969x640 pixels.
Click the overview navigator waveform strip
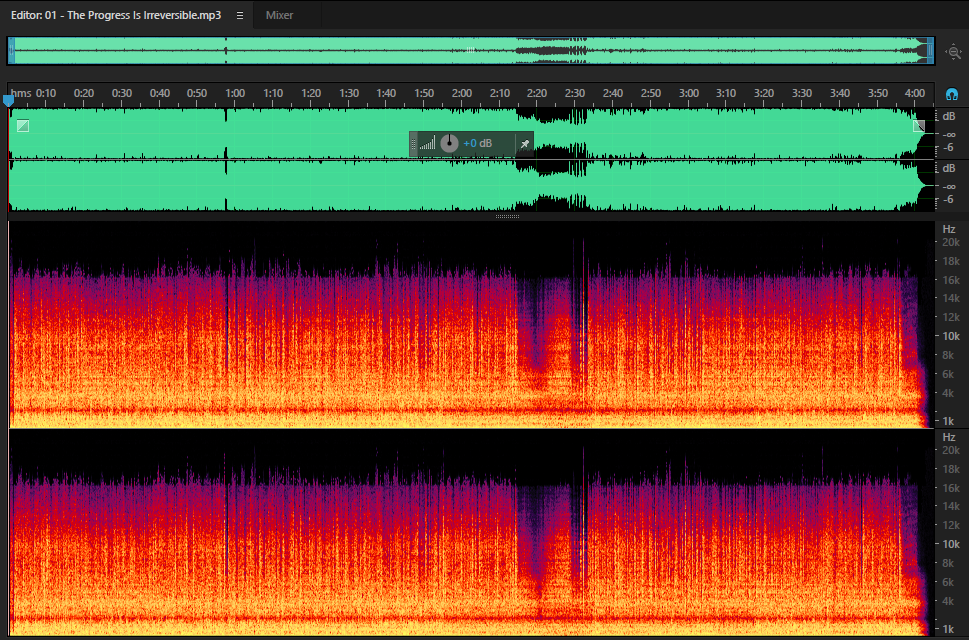(471, 51)
